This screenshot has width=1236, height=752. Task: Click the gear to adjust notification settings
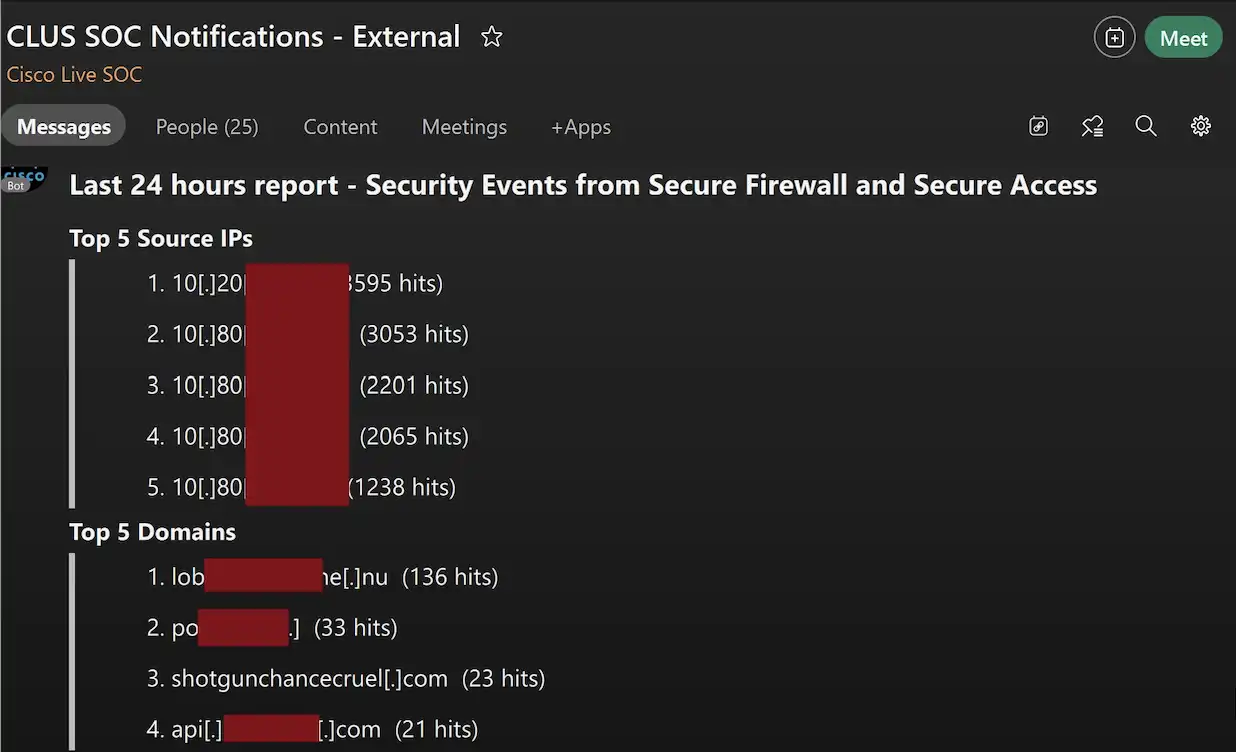tap(1200, 126)
